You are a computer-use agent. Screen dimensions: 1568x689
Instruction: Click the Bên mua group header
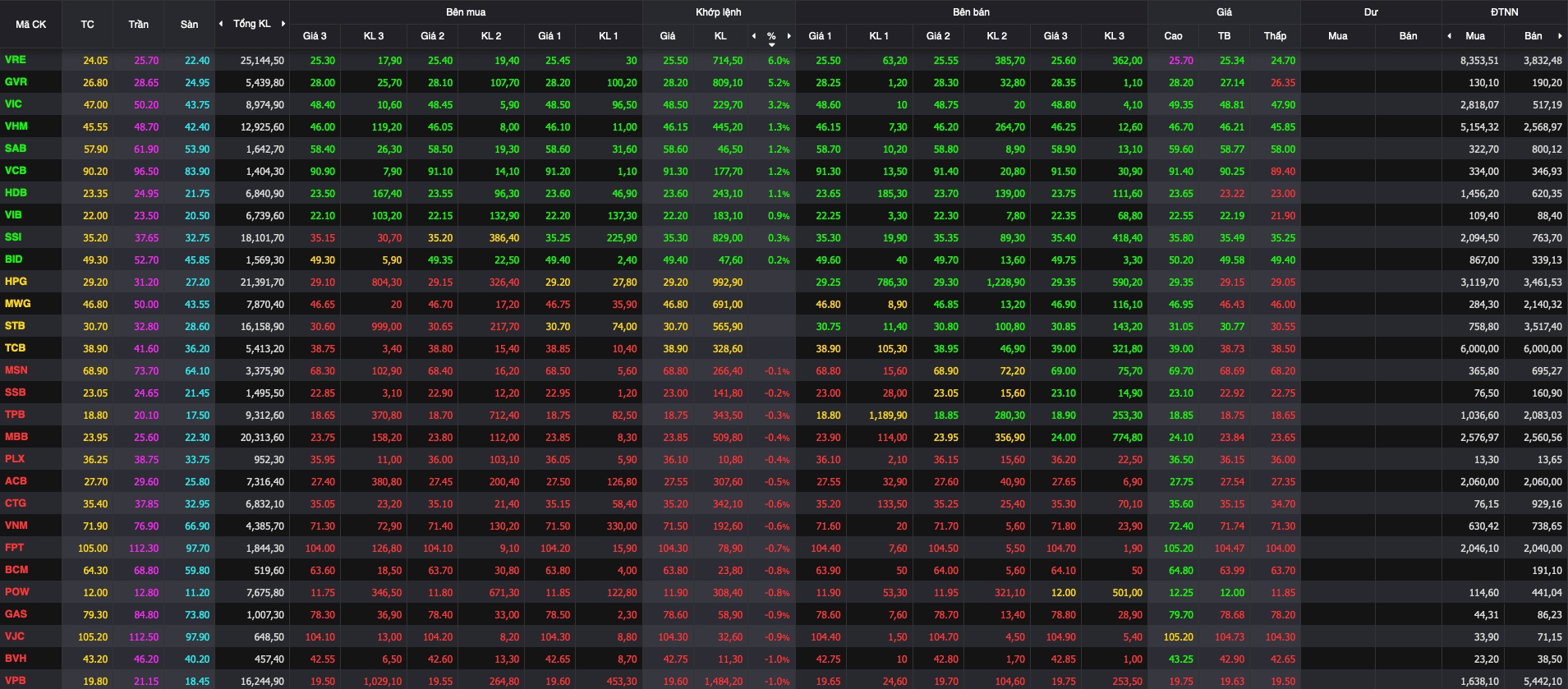point(466,12)
